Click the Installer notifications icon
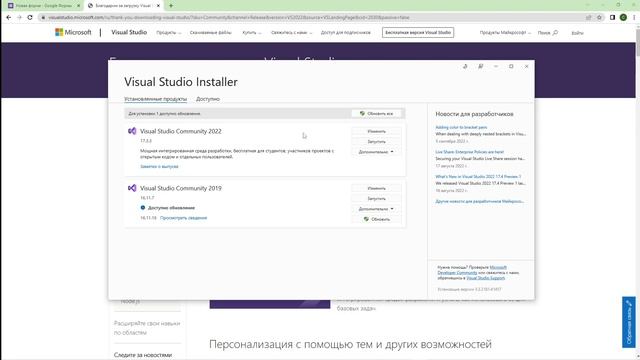The image size is (640, 360). pyautogui.click(x=465, y=66)
